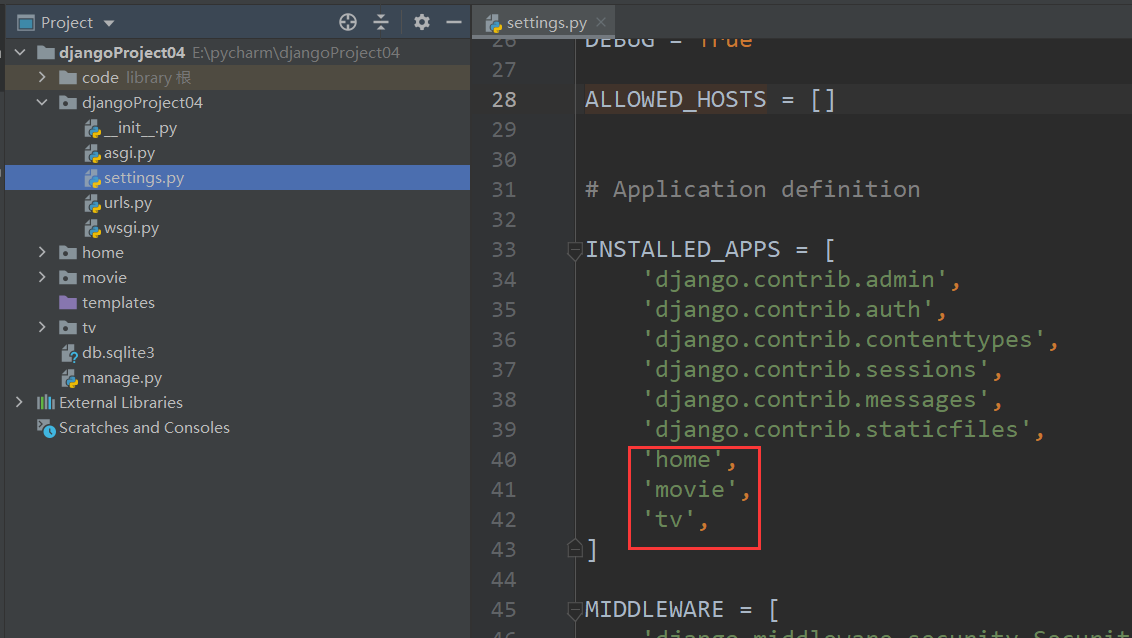The height and width of the screenshot is (638, 1132).
Task: Click the purple templates folder icon
Action: 68,302
